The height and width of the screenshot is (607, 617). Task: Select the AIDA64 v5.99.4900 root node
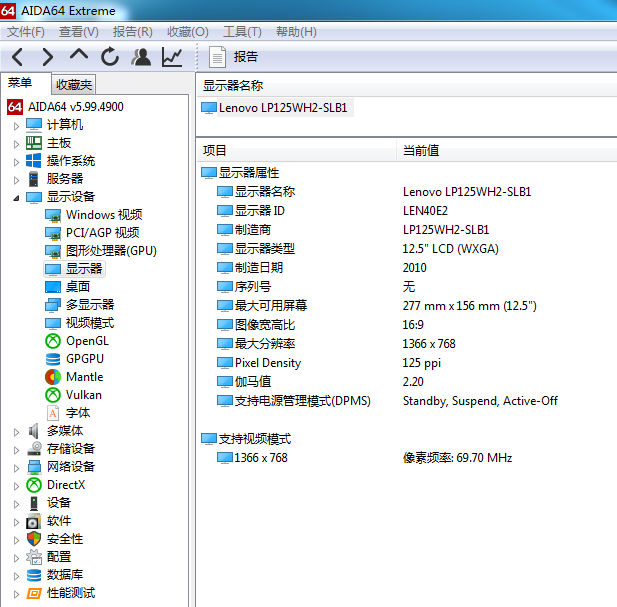tap(76, 107)
